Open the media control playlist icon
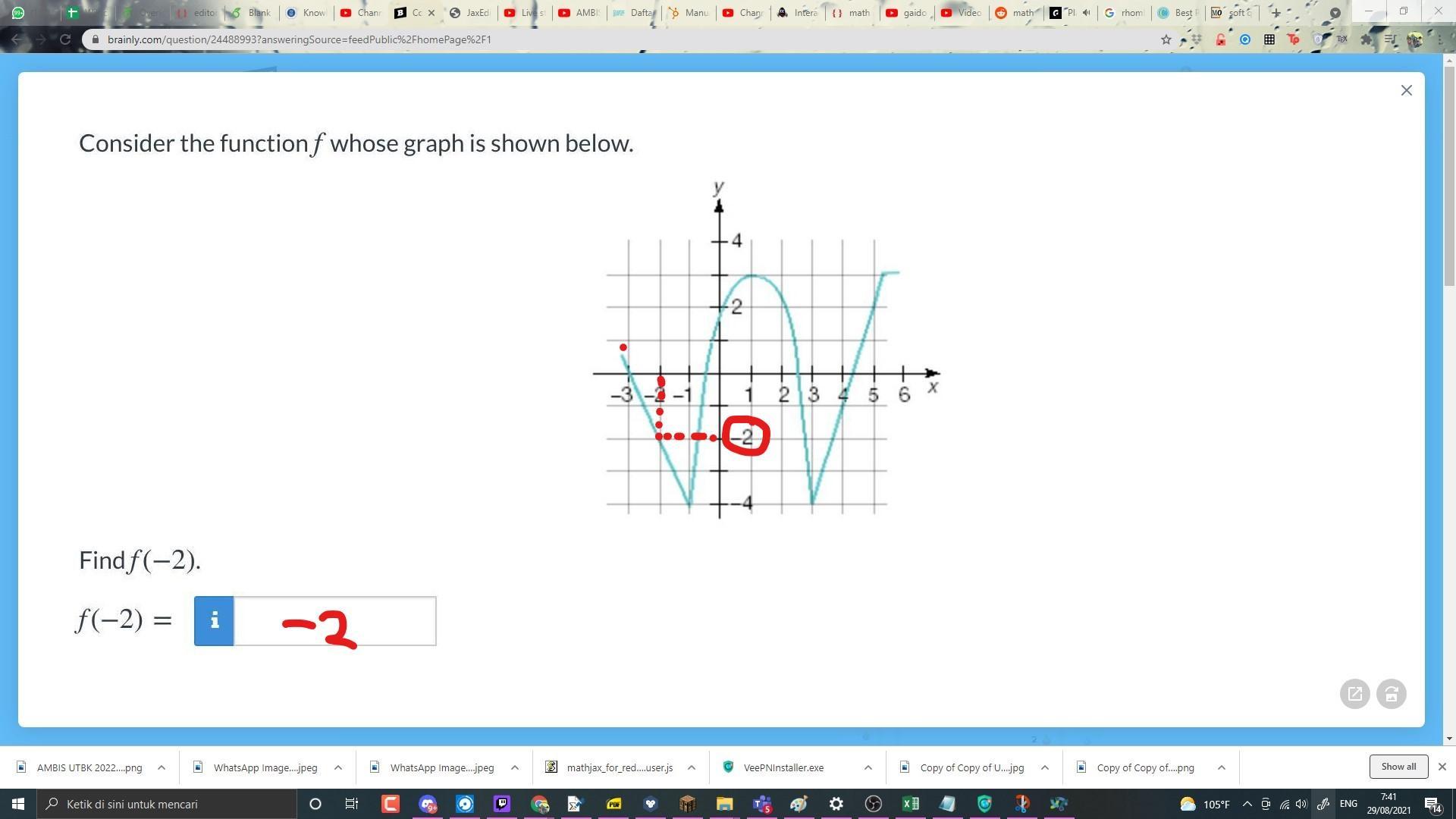This screenshot has width=1456, height=819. [x=1389, y=39]
